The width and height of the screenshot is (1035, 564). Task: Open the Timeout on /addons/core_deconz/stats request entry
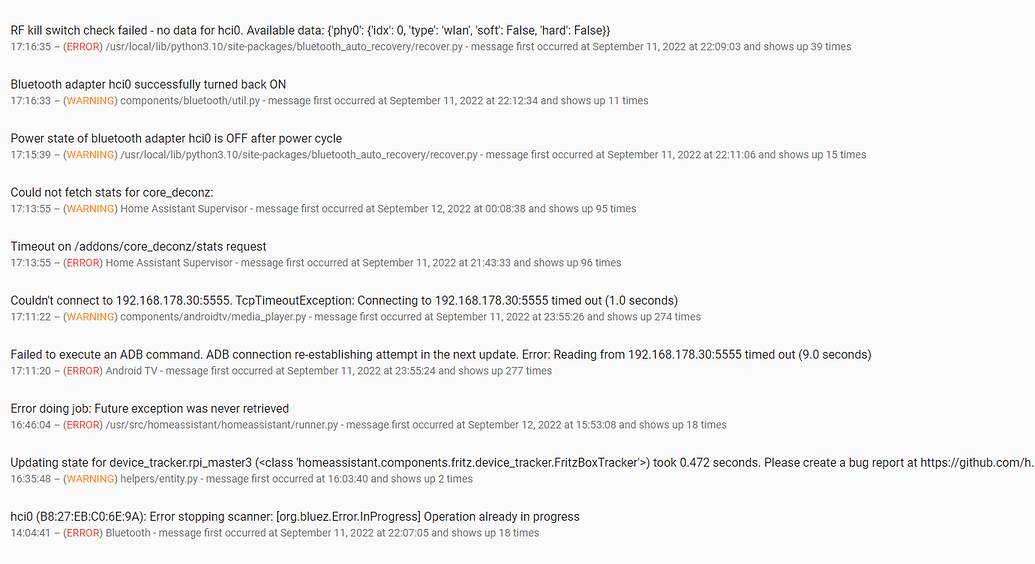(138, 247)
